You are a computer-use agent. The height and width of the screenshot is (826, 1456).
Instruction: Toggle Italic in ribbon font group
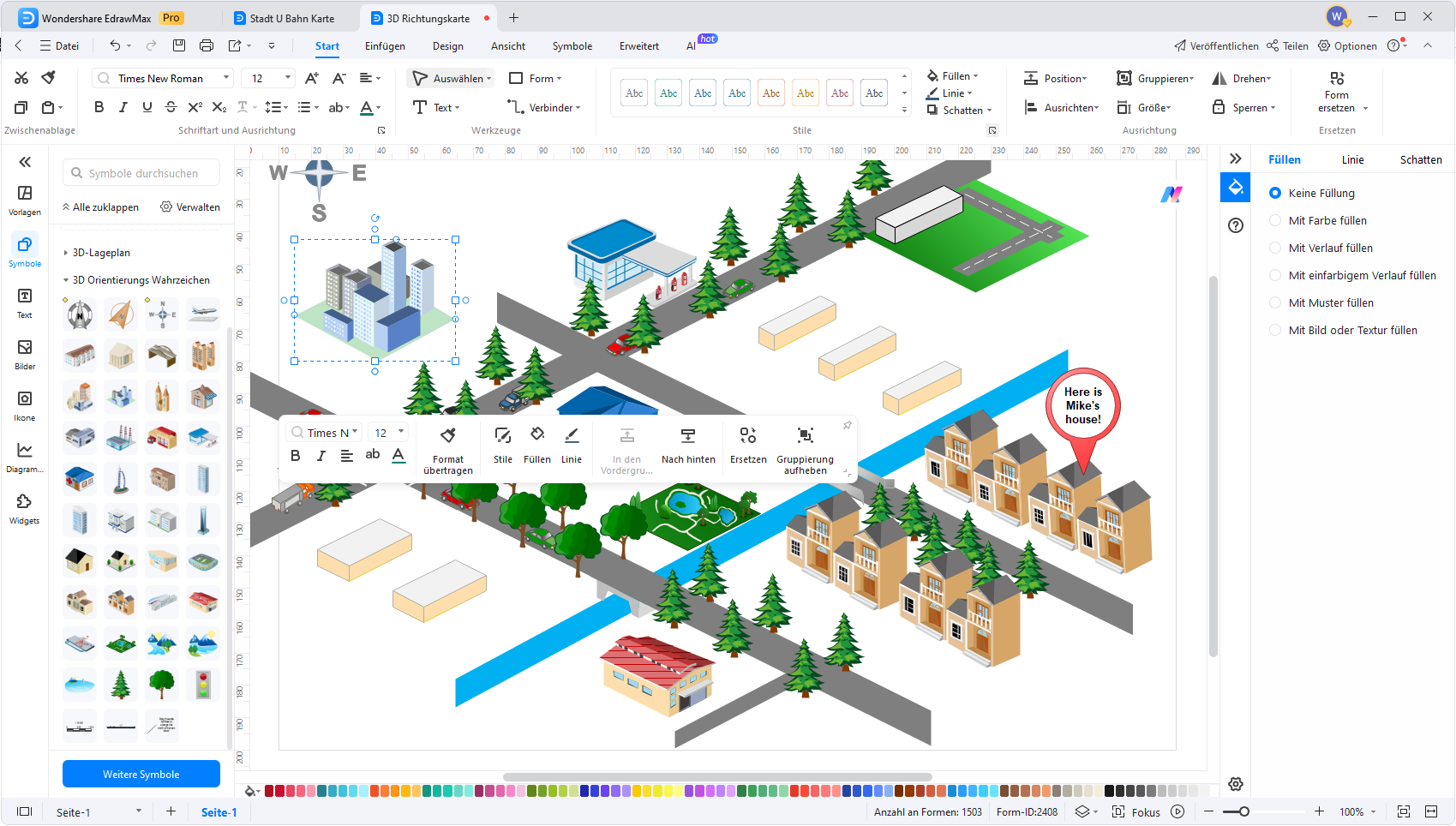click(x=123, y=107)
